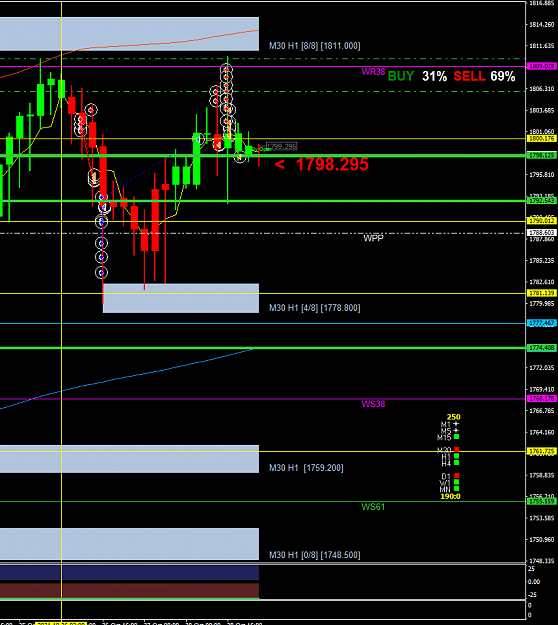Click the 1814.260 axis value

click(x=541, y=25)
